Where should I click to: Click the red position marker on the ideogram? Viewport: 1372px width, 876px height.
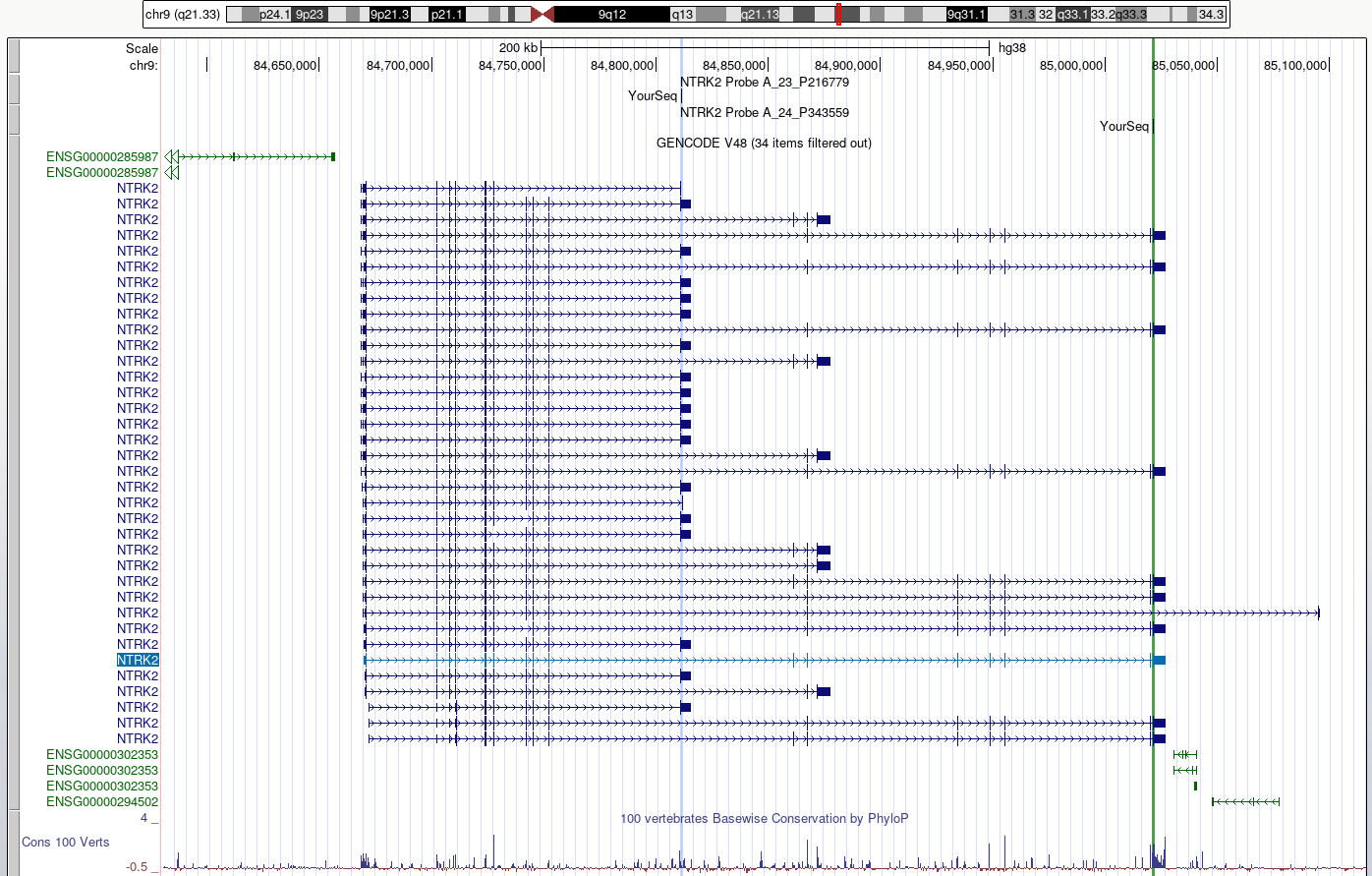[838, 15]
